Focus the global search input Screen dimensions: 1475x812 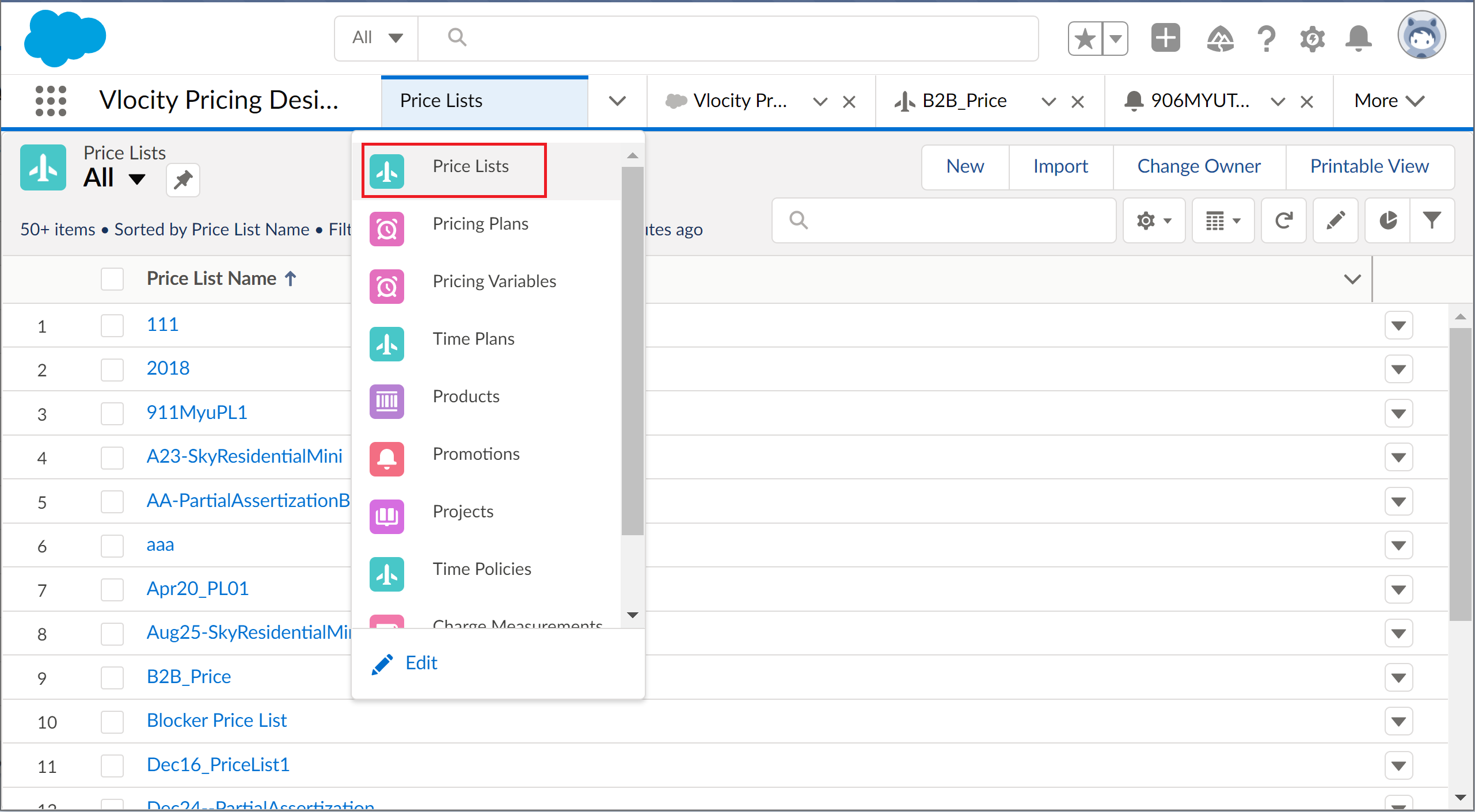728,38
